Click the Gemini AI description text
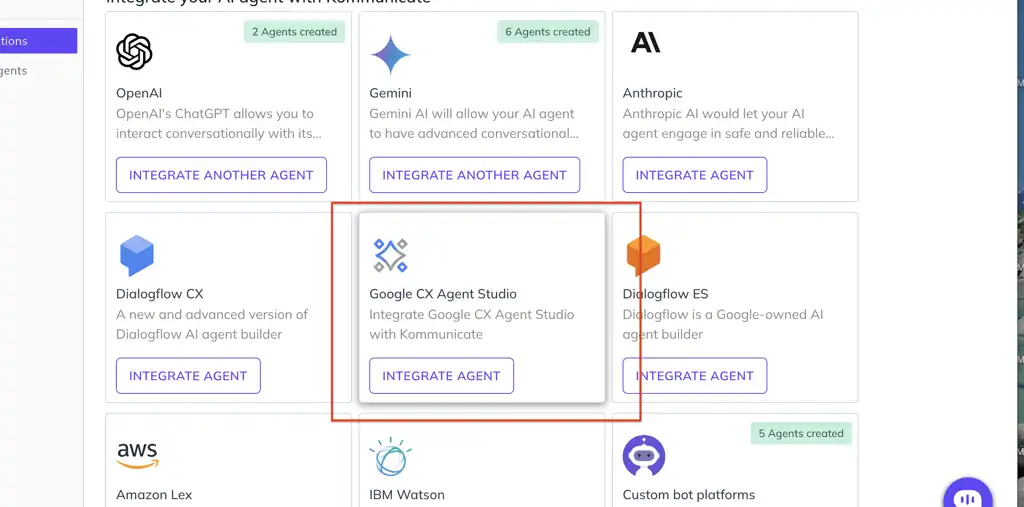Viewport: 1024px width, 507px height. tap(474, 123)
